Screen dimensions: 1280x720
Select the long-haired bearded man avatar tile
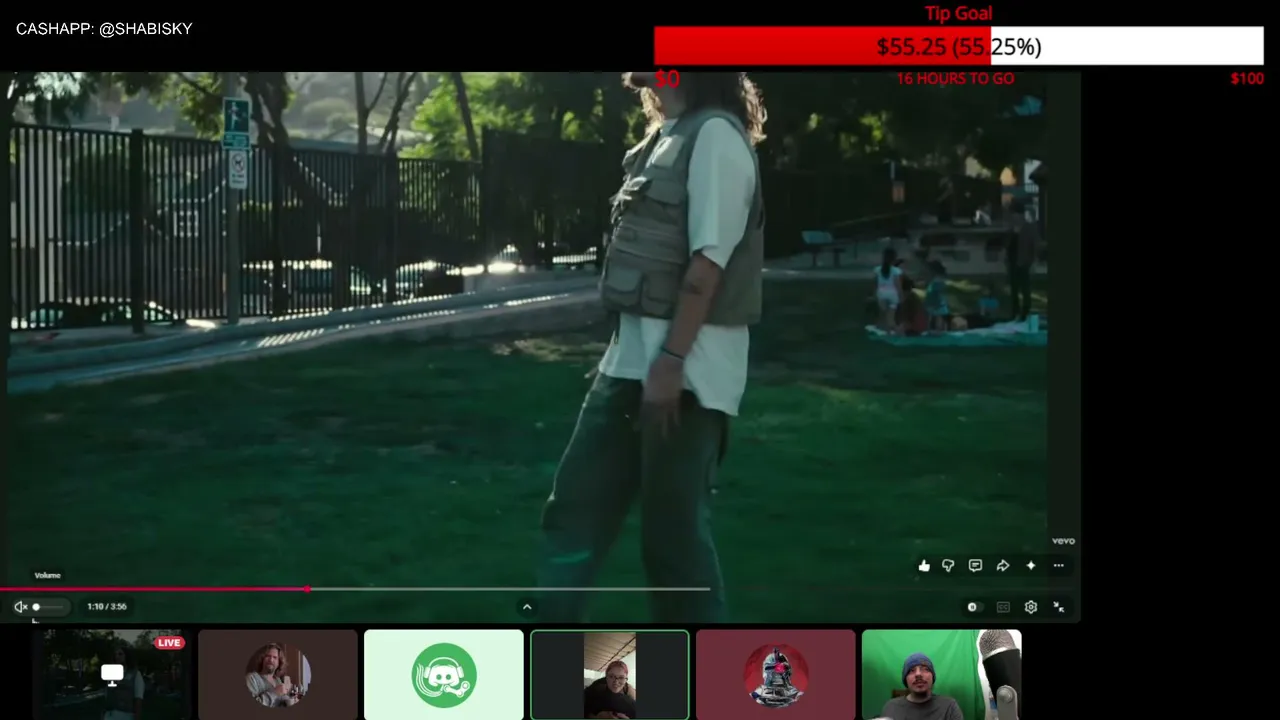(x=278, y=675)
